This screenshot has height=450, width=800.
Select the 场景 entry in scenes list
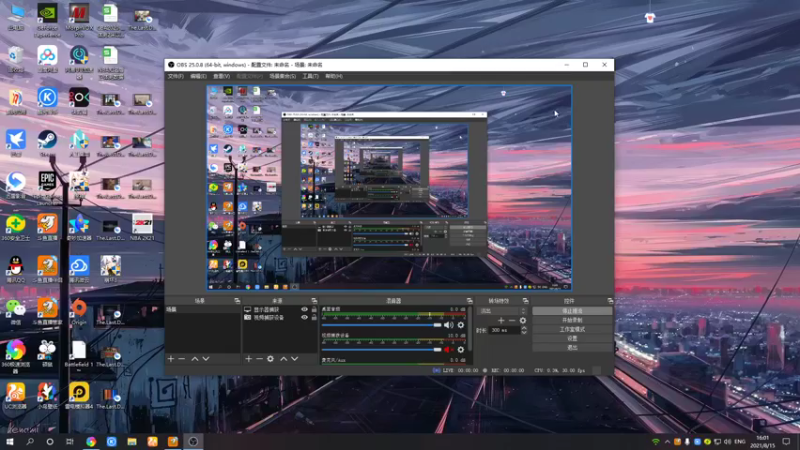point(203,309)
